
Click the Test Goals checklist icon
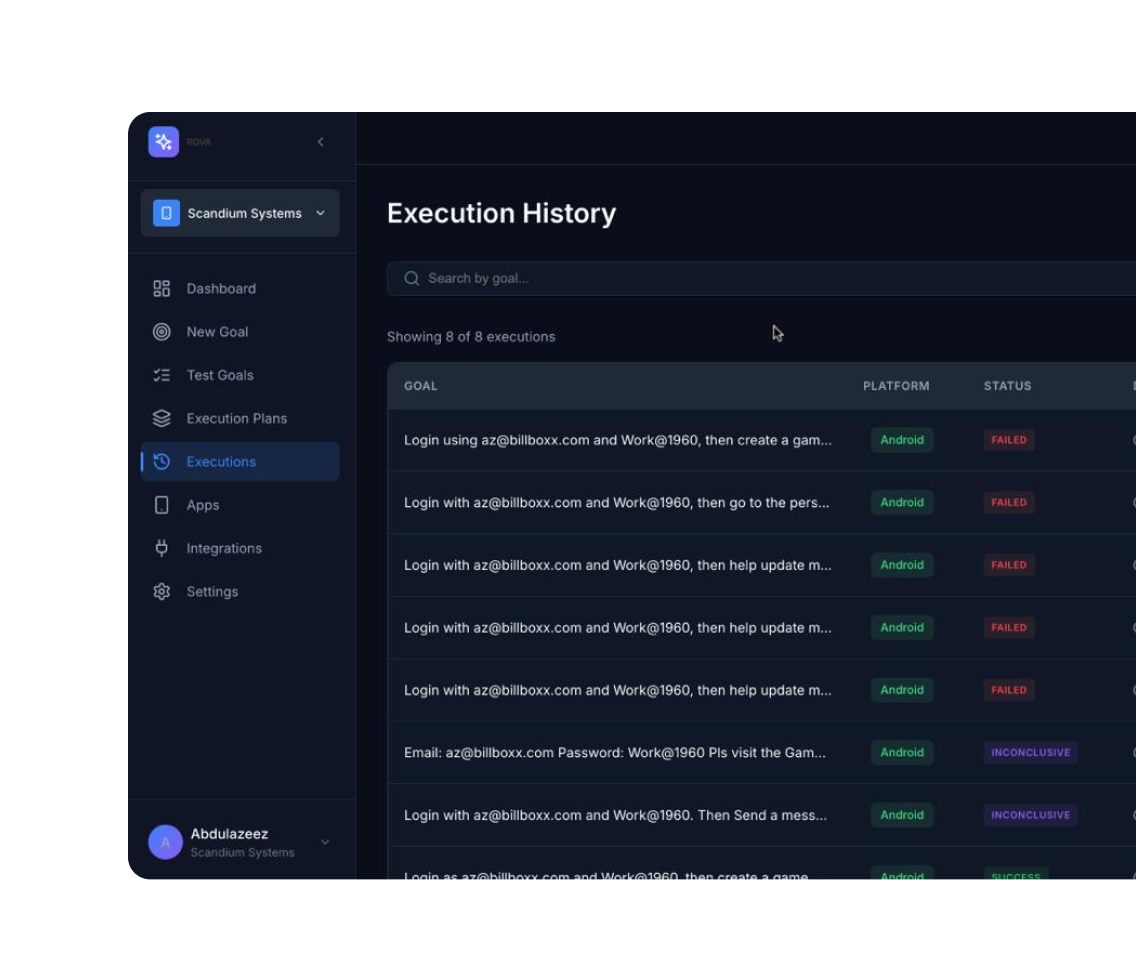162,375
